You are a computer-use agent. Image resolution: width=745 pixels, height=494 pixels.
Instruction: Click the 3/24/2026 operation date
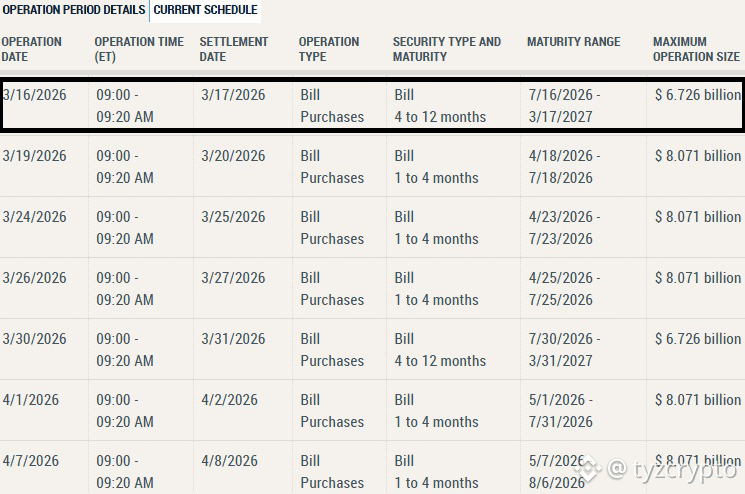click(x=34, y=217)
